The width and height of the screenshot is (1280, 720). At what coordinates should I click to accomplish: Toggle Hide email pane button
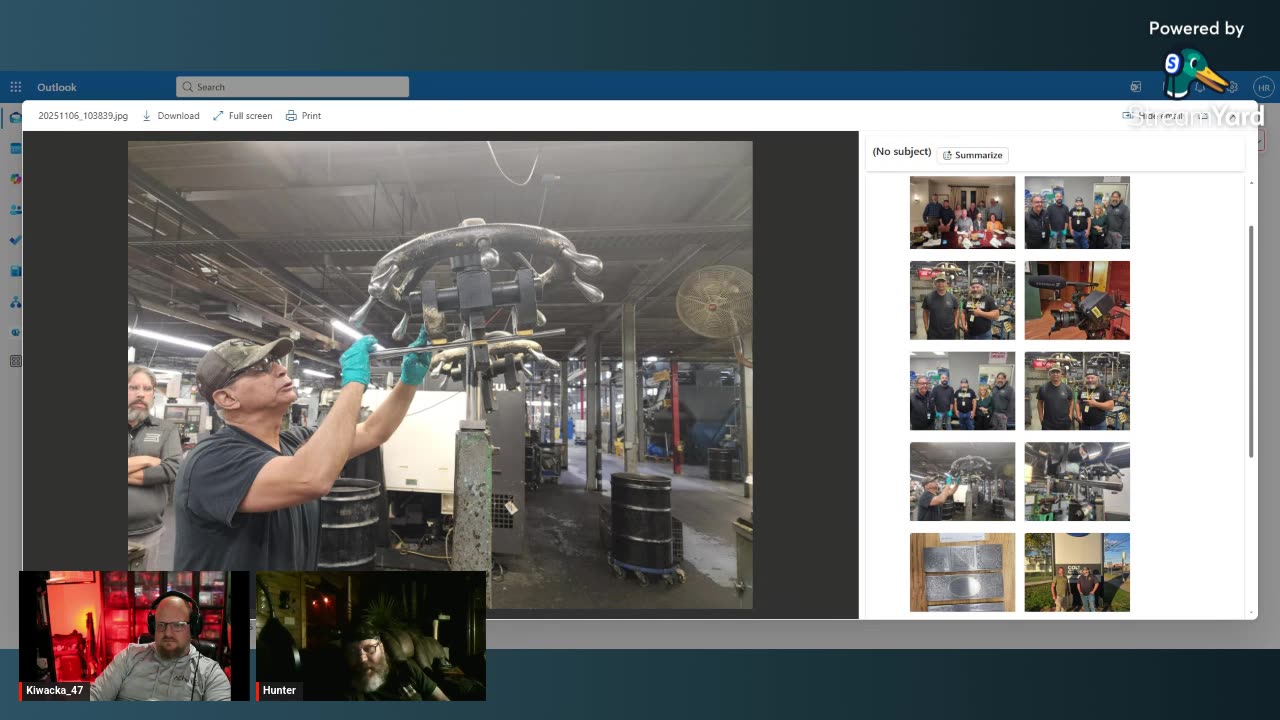click(1153, 116)
